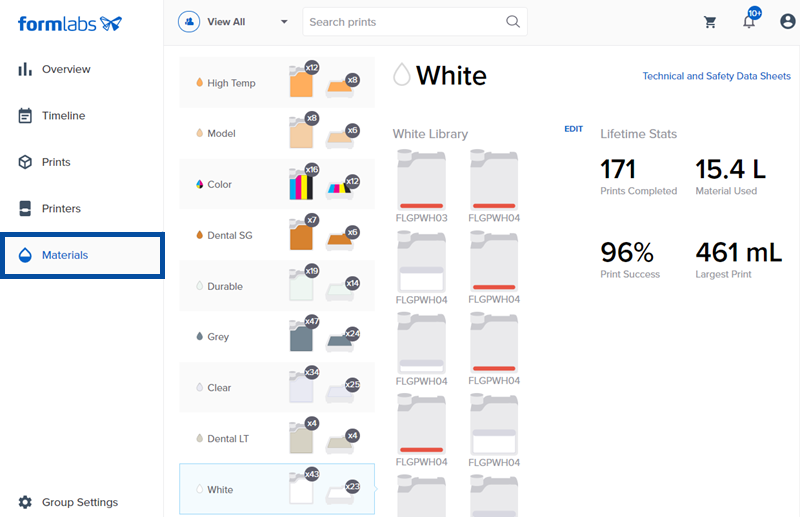
Task: Select the High Temp material row
Action: tap(277, 82)
